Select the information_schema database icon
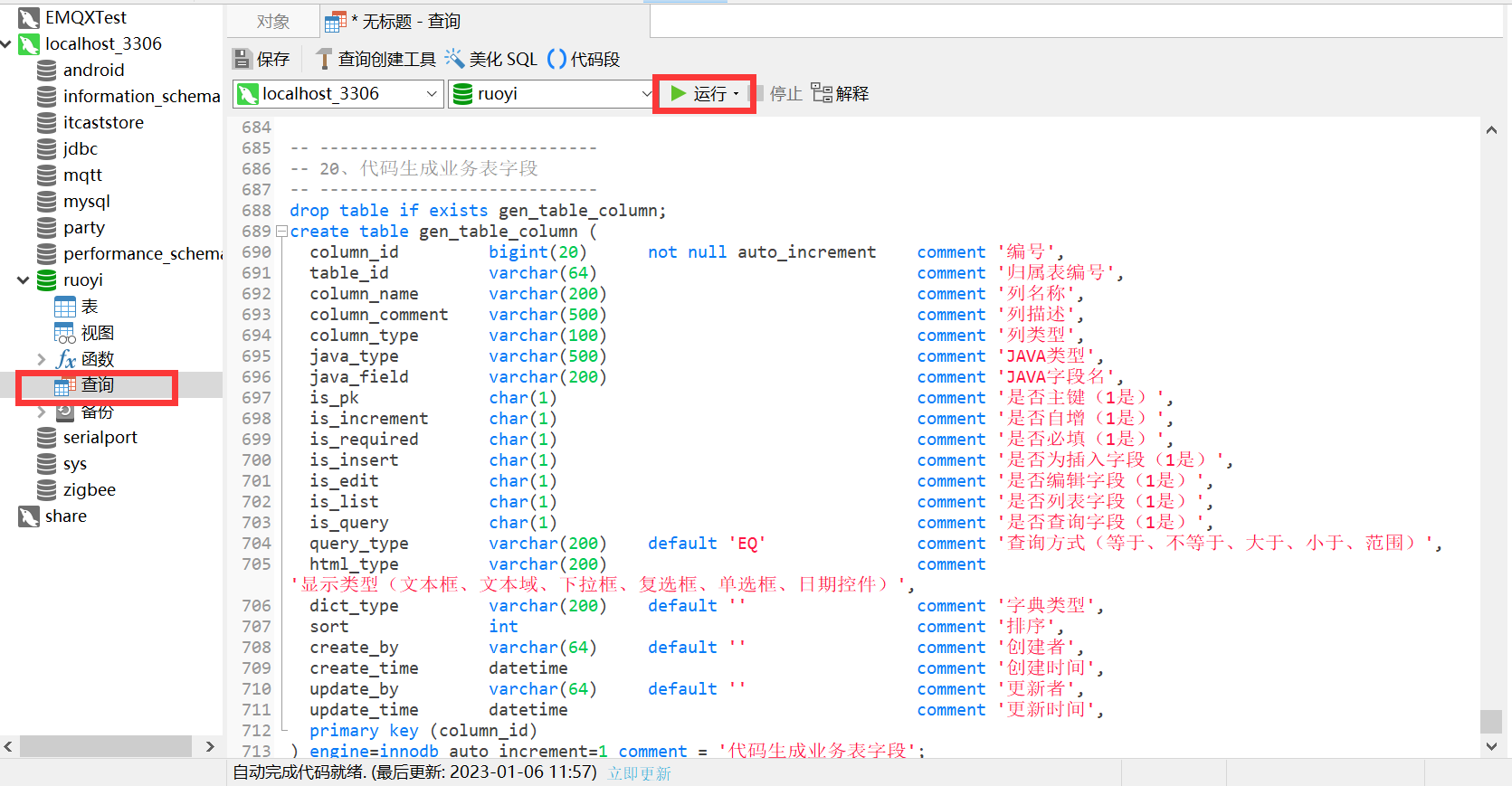 (x=47, y=96)
